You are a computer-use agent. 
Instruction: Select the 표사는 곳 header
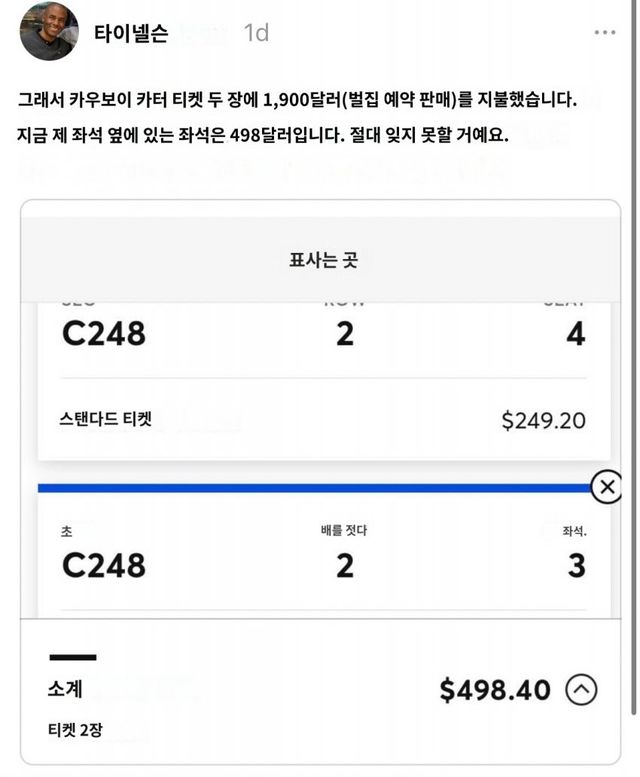(323, 260)
